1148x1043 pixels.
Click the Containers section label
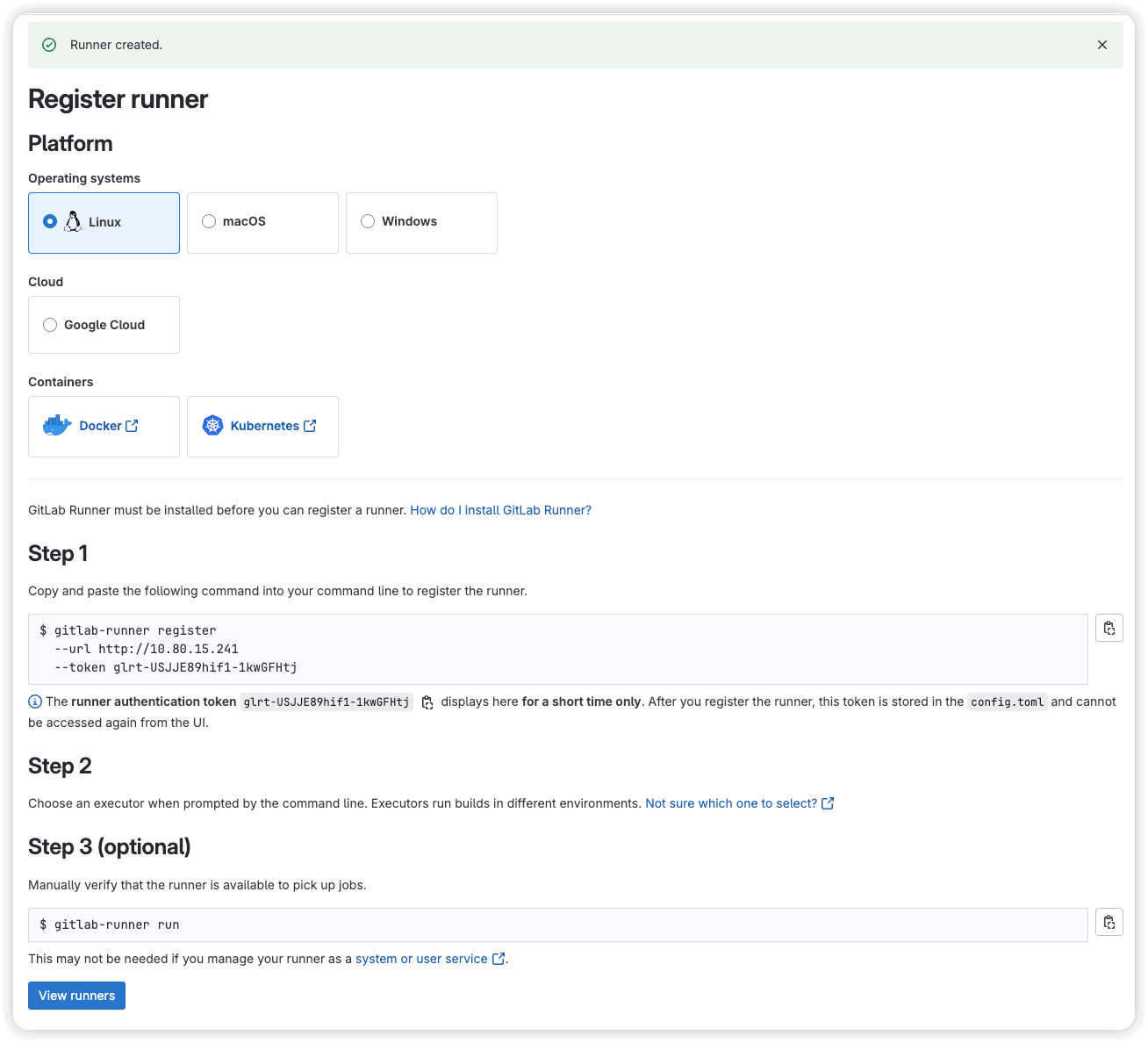point(61,382)
